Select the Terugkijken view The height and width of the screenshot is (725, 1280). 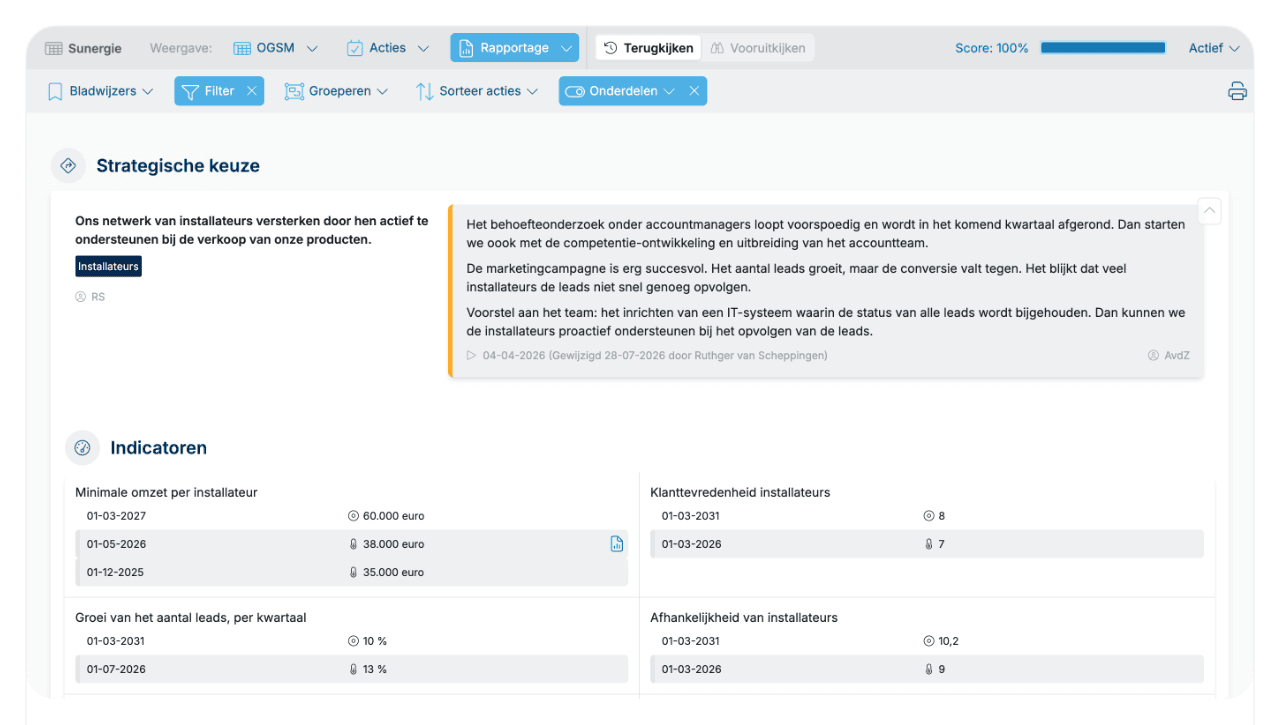pos(648,48)
